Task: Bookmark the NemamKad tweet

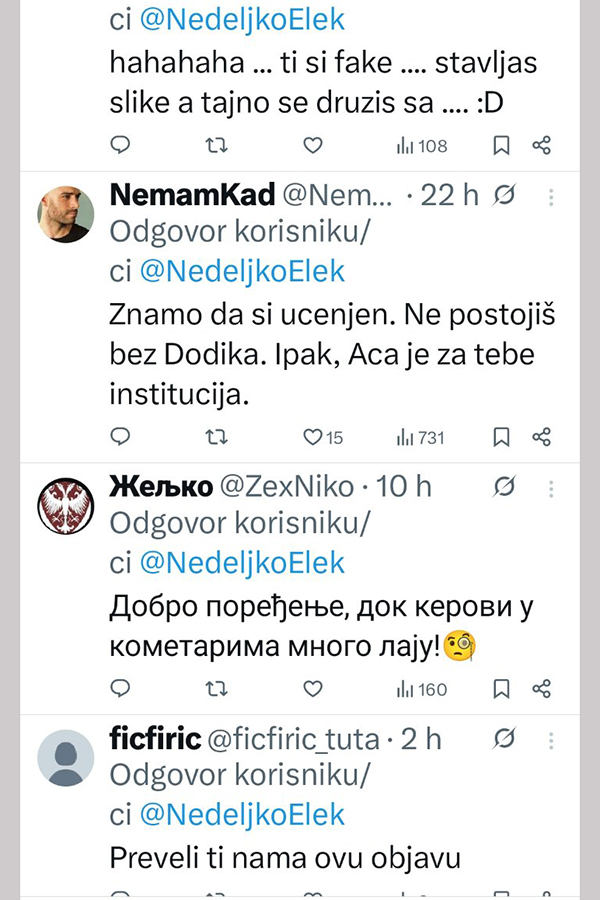Action: (x=502, y=437)
